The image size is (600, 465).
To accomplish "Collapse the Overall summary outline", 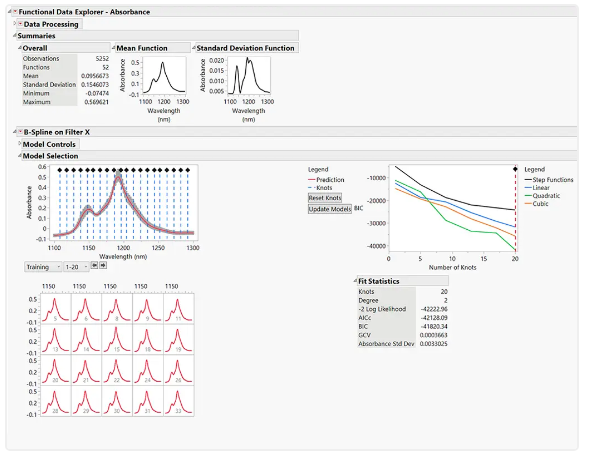I will [20, 48].
